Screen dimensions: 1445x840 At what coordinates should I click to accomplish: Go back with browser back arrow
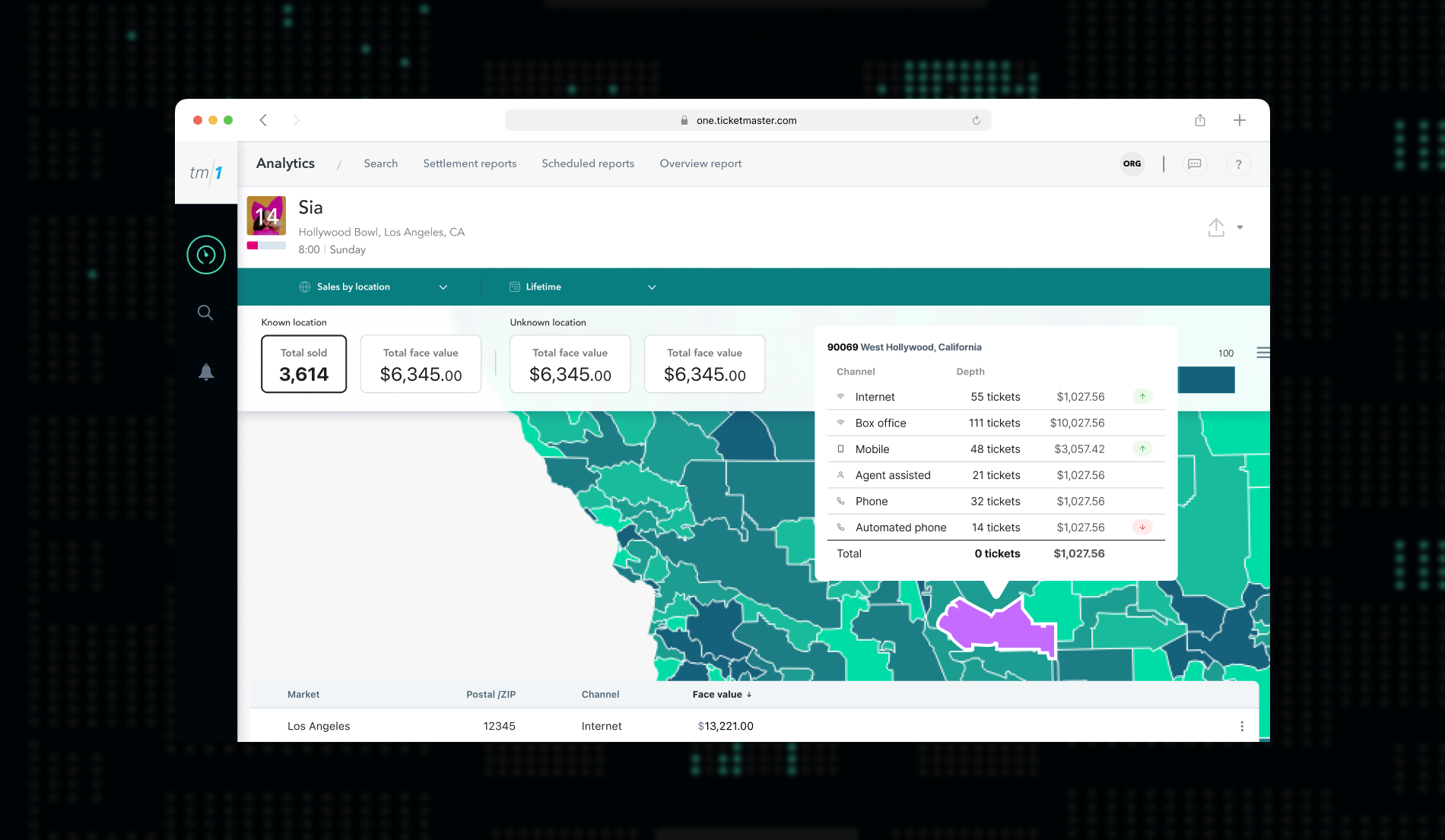(263, 120)
